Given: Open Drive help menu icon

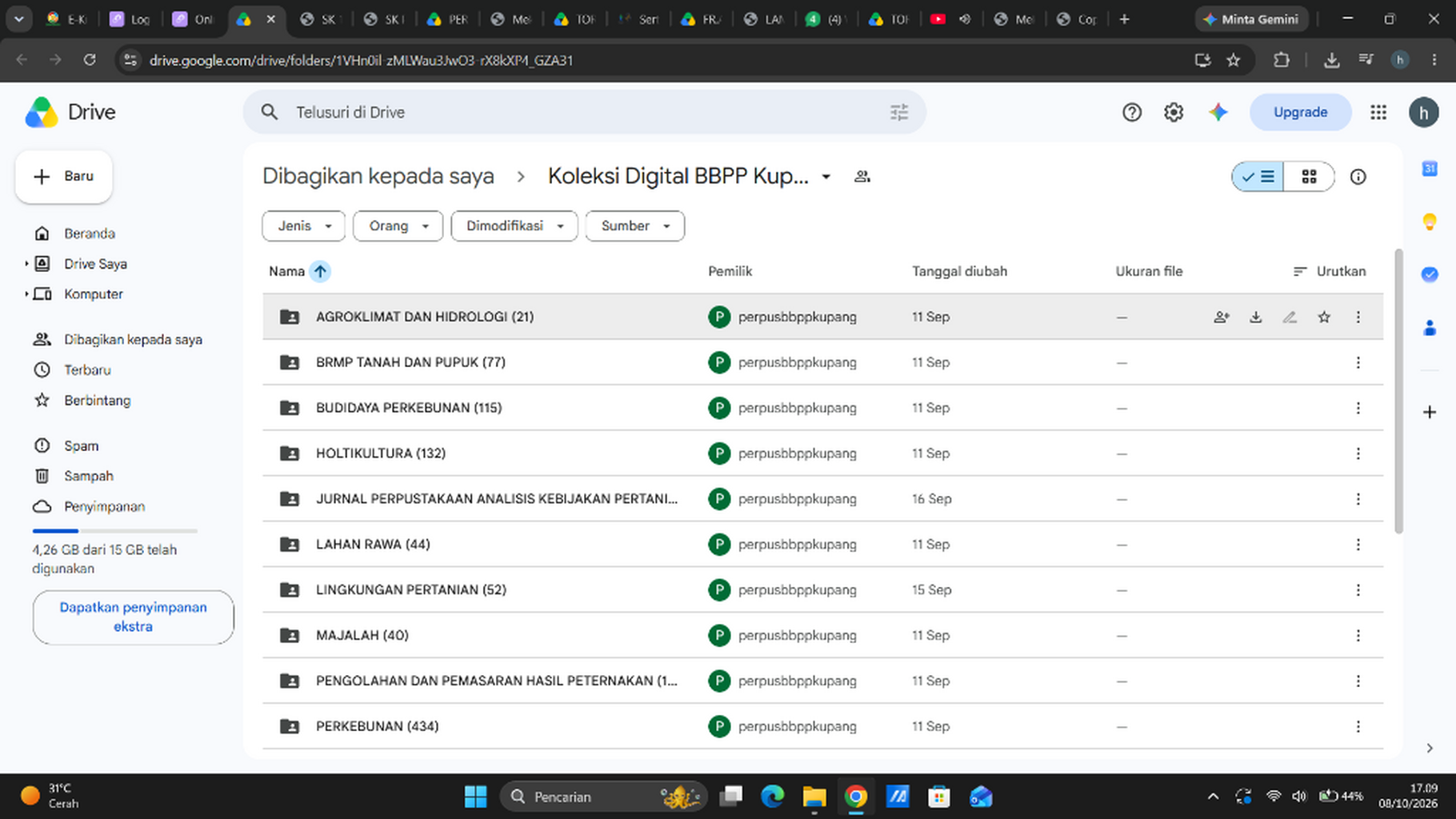Looking at the screenshot, I should click(1131, 113).
